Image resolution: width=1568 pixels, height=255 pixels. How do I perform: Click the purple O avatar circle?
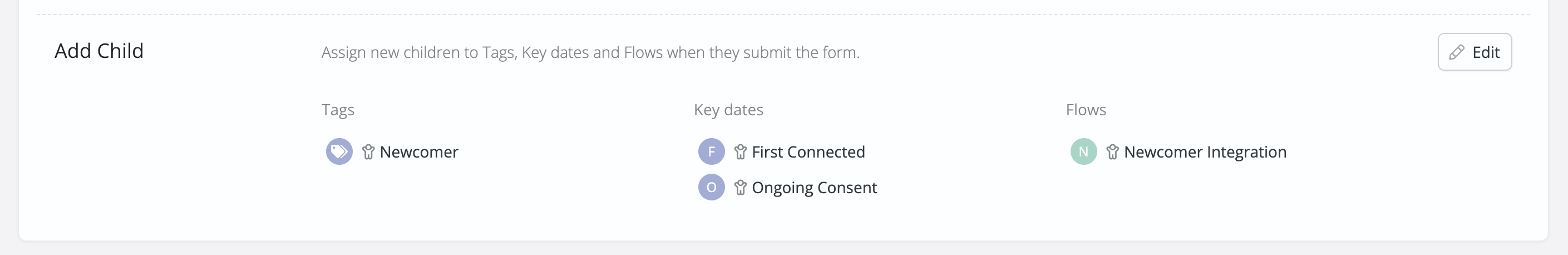point(711,188)
